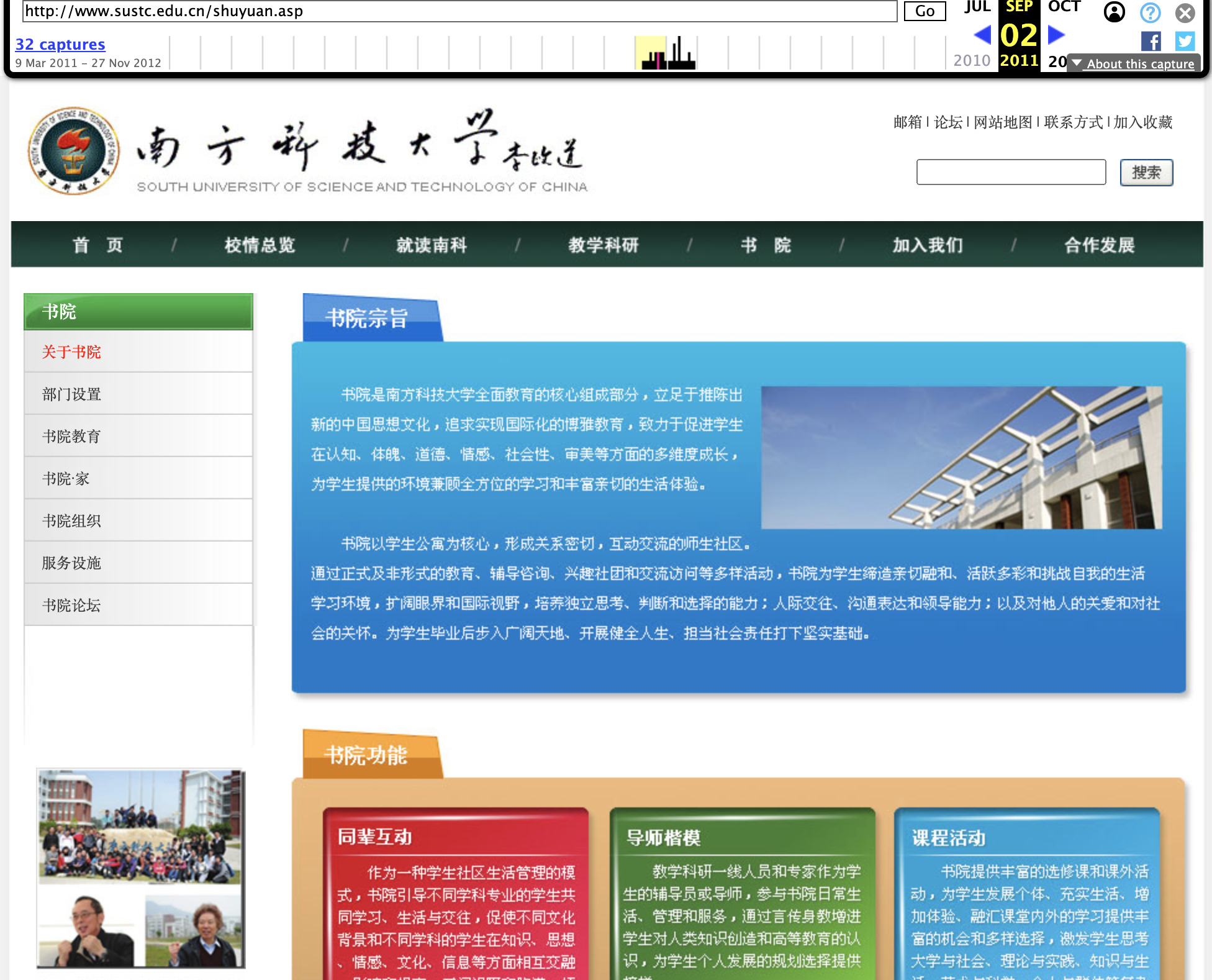Open the Wayback help question icon
This screenshot has height=980, width=1212.
tap(1150, 12)
